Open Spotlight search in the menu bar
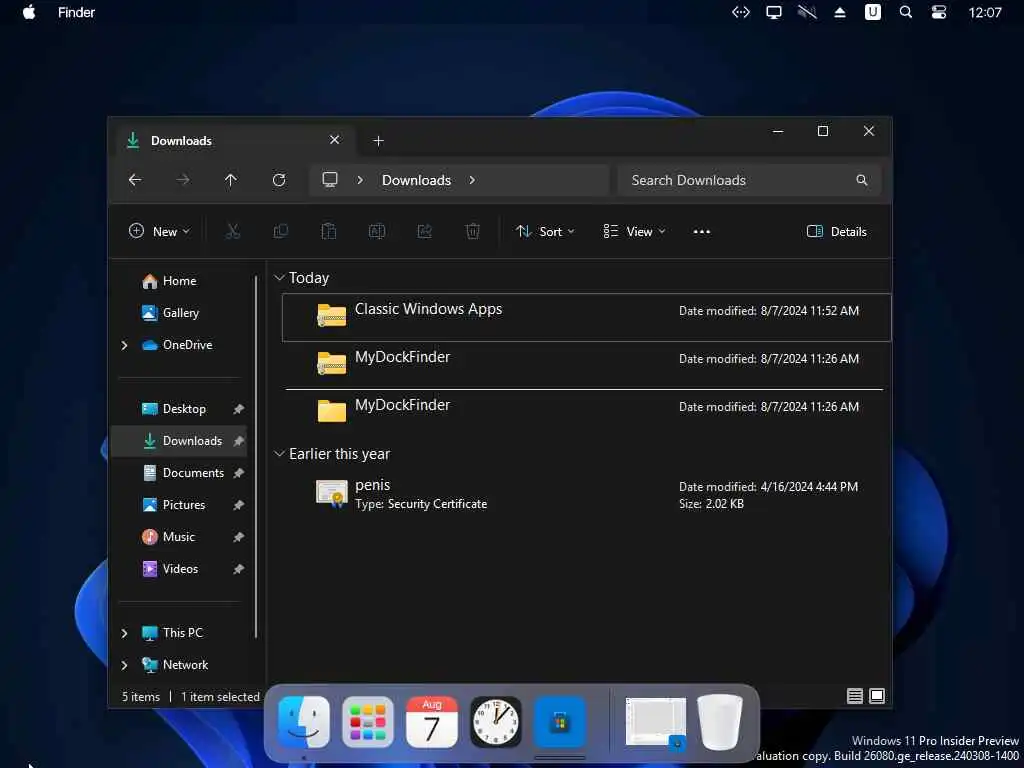This screenshot has width=1024, height=768. (x=905, y=12)
